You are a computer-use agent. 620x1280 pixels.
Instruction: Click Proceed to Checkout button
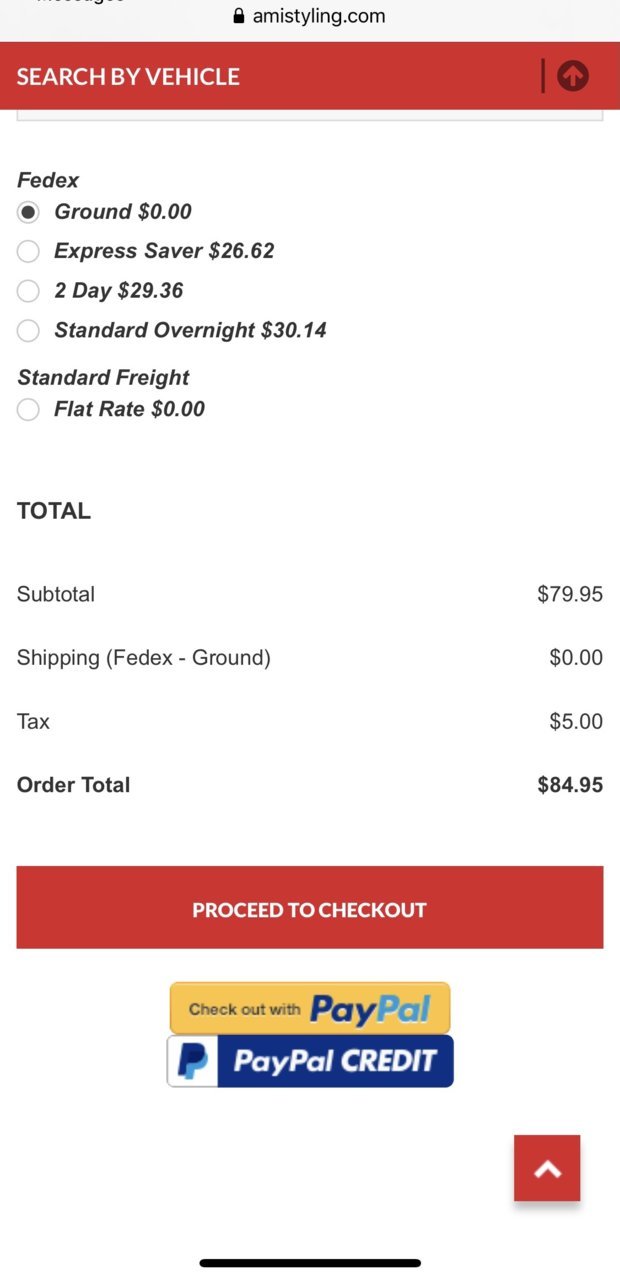click(310, 908)
